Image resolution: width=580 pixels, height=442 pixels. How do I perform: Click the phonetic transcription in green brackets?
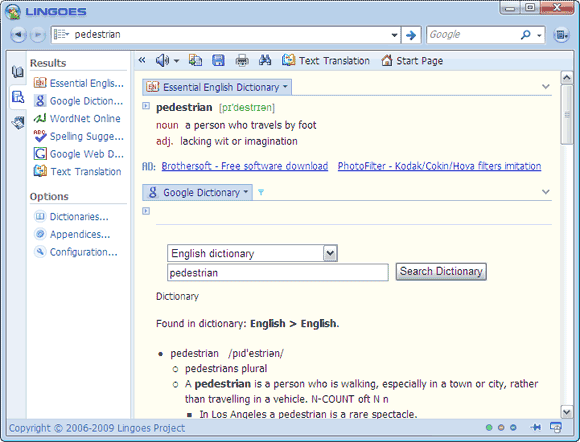pyautogui.click(x=247, y=108)
